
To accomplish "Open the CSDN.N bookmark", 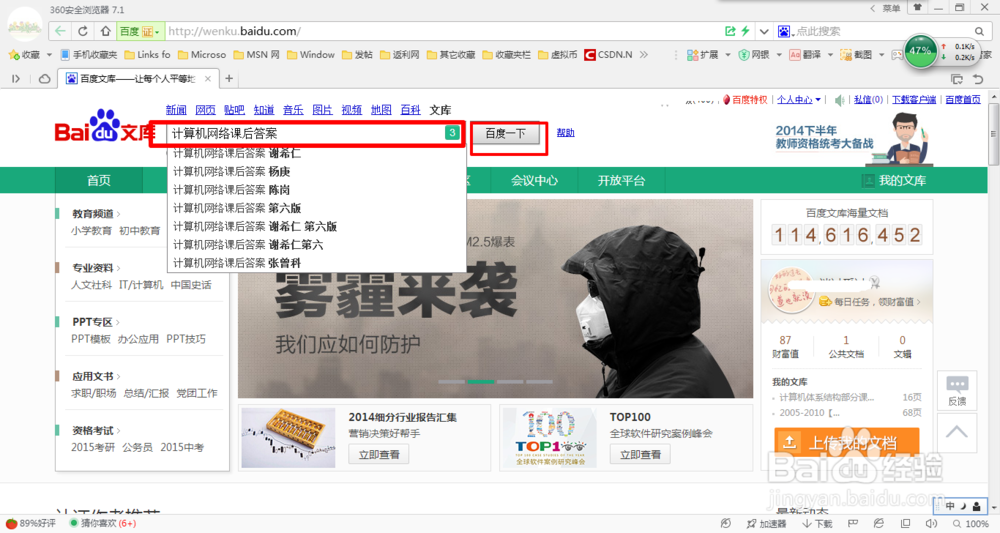I will point(608,55).
